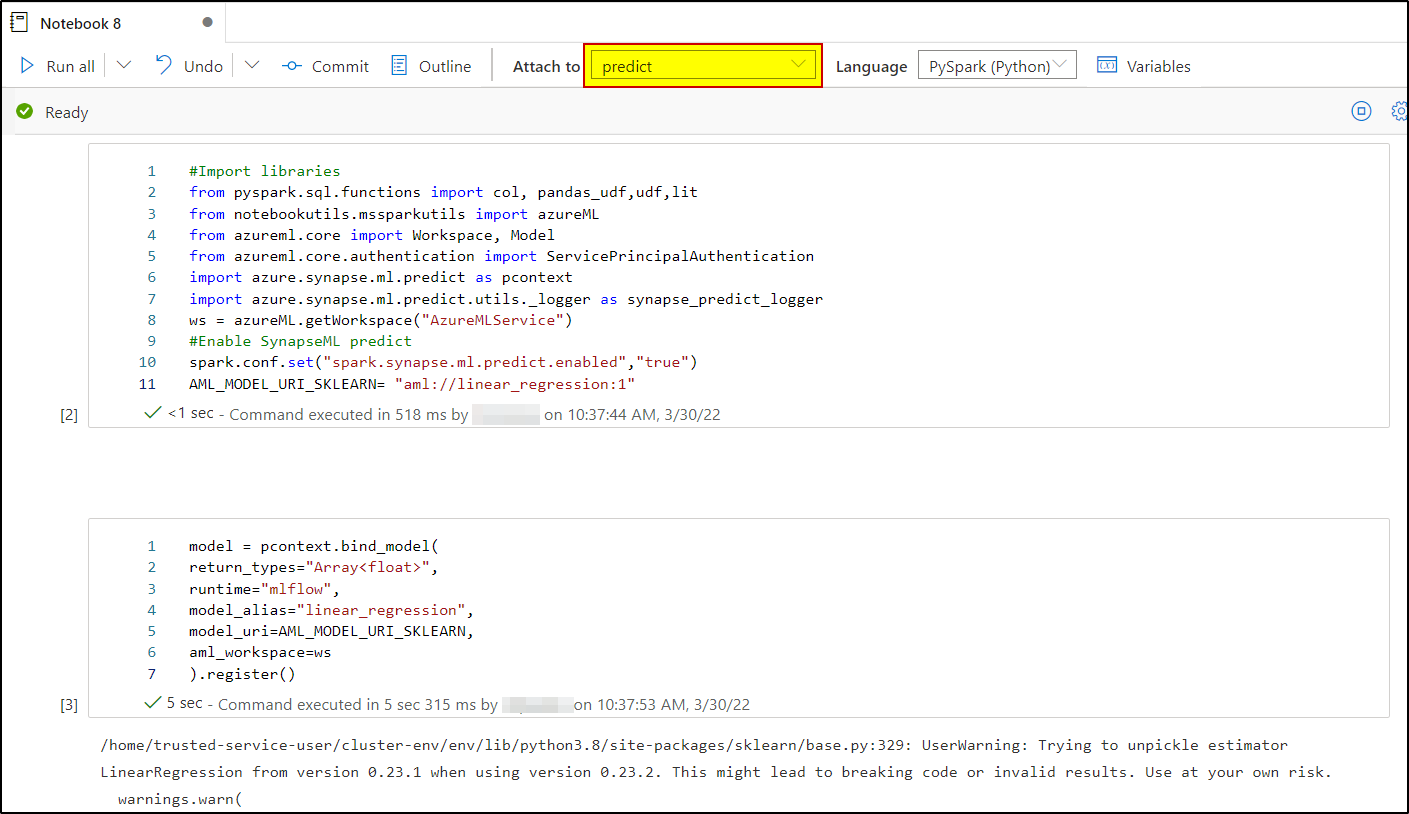Image resolution: width=1409 pixels, height=814 pixels.
Task: Click the LinearRegression version 0.23.1 output line
Action: point(716,772)
